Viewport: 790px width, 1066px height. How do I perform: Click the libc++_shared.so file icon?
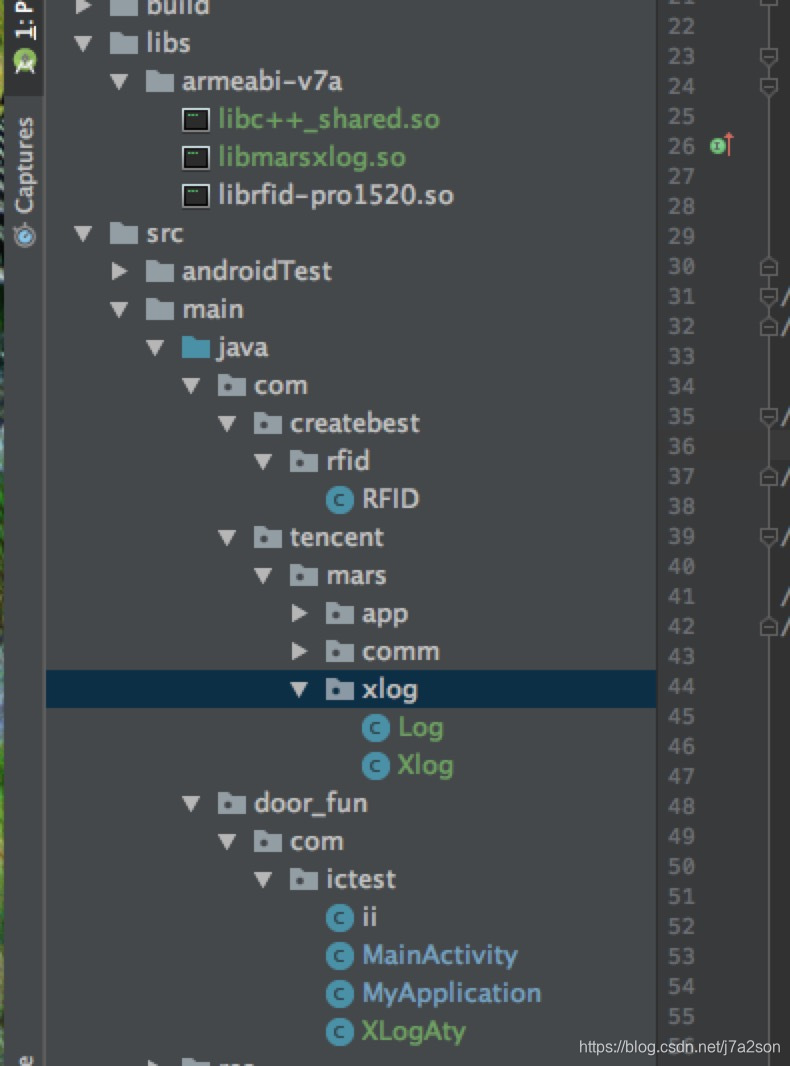pos(196,120)
